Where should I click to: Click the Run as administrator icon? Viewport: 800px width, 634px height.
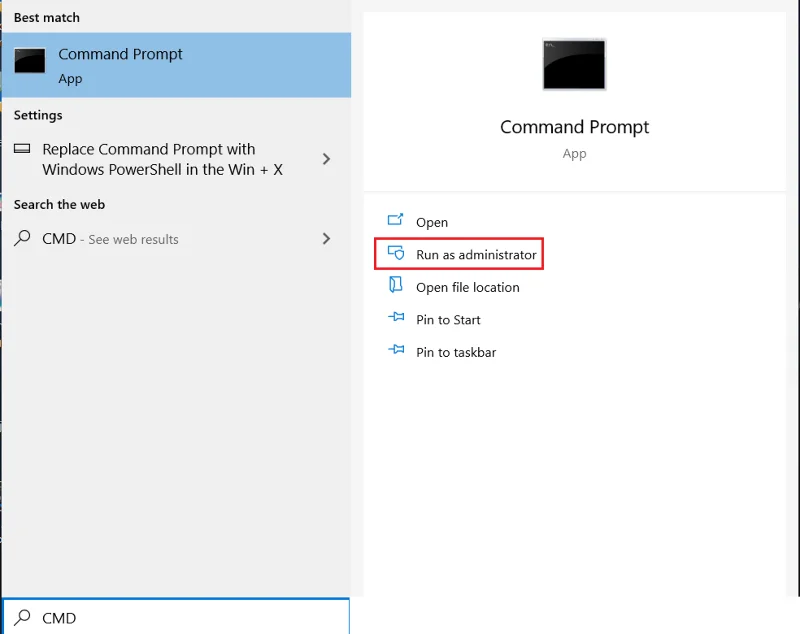click(x=394, y=254)
